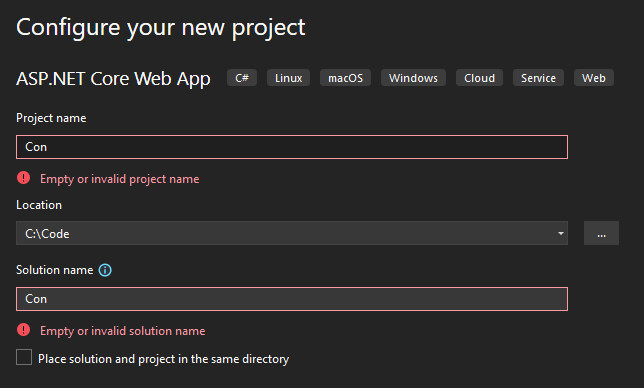The width and height of the screenshot is (644, 388).
Task: Select the C# tag
Action: [242, 78]
